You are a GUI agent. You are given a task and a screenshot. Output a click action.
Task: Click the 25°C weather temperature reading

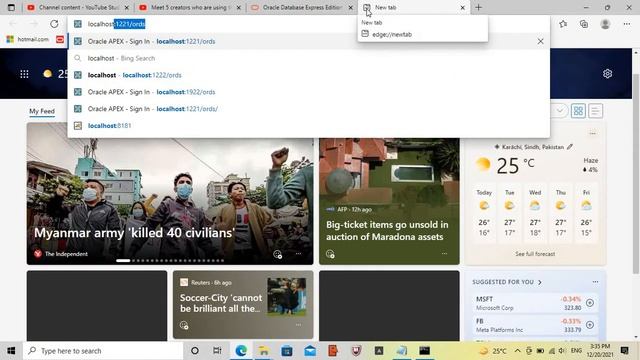click(515, 166)
